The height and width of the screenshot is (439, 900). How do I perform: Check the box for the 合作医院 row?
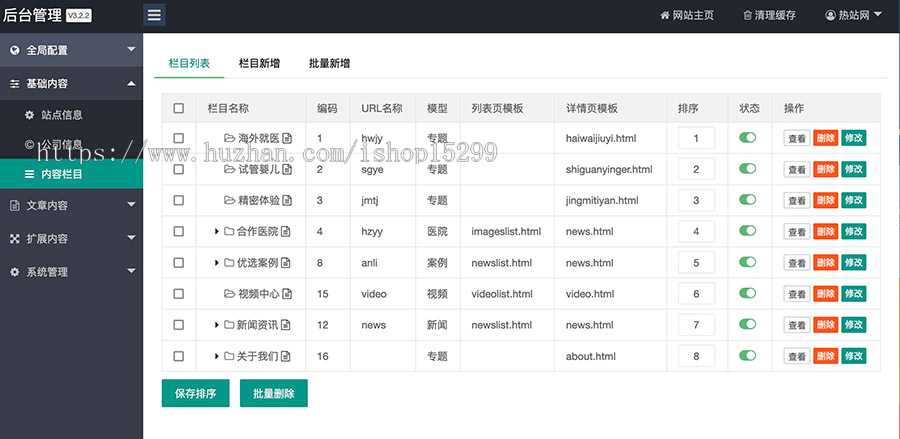[179, 231]
